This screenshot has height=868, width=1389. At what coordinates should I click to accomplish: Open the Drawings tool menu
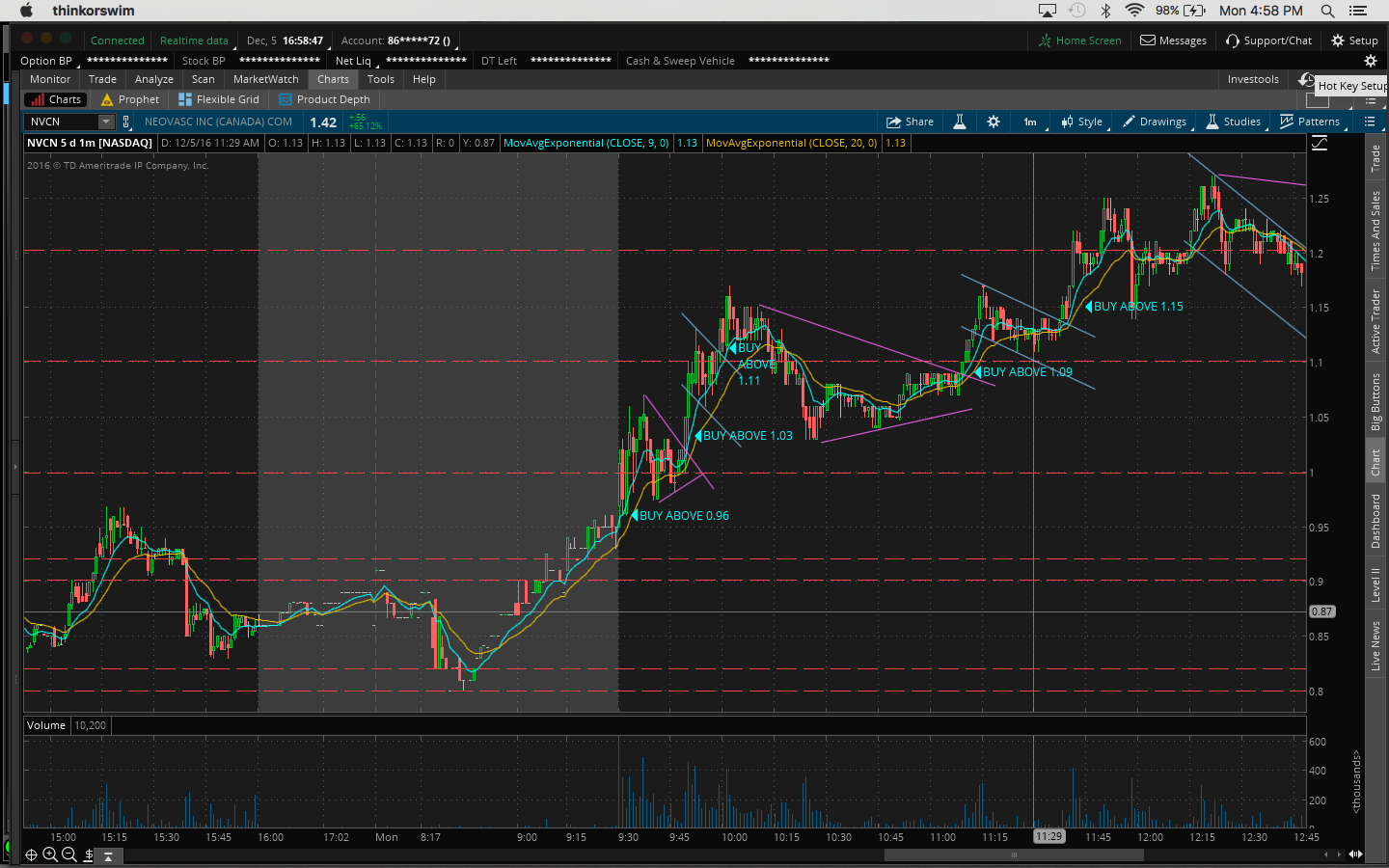click(1155, 122)
